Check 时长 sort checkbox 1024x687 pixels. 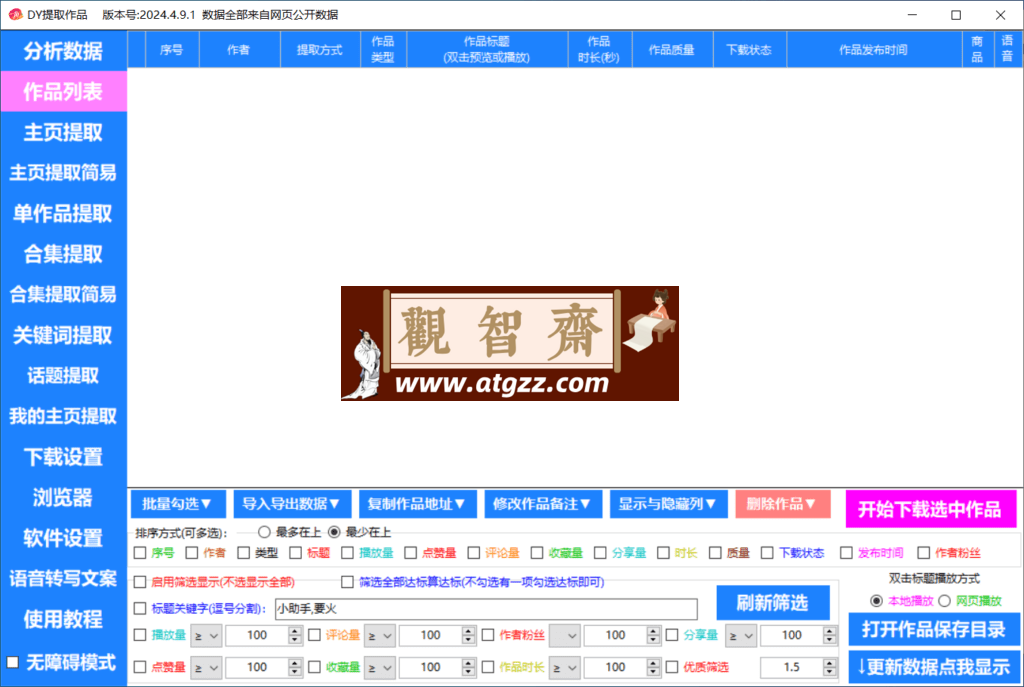[x=663, y=553]
